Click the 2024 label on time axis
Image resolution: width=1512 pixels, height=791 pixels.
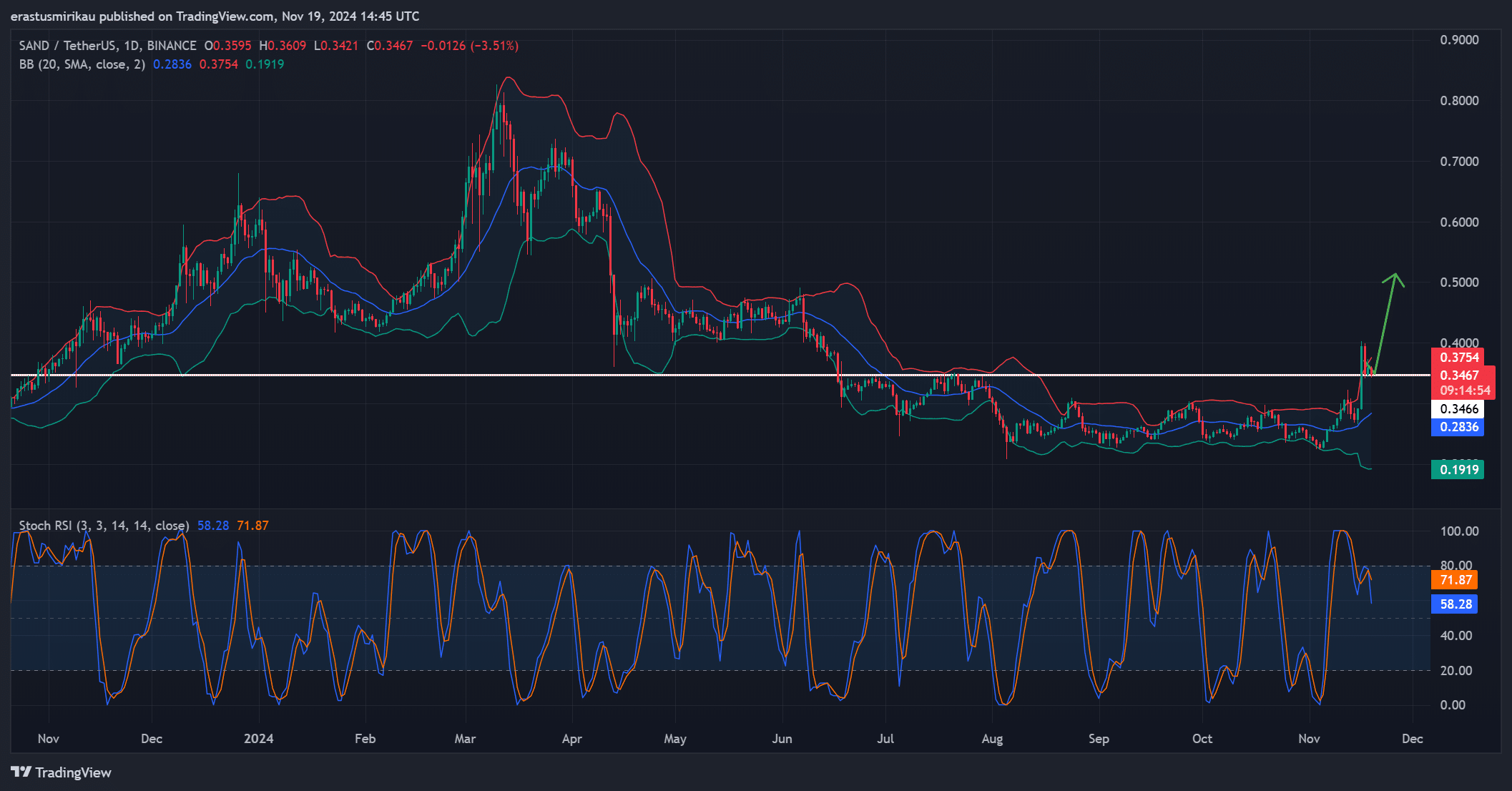pos(258,739)
